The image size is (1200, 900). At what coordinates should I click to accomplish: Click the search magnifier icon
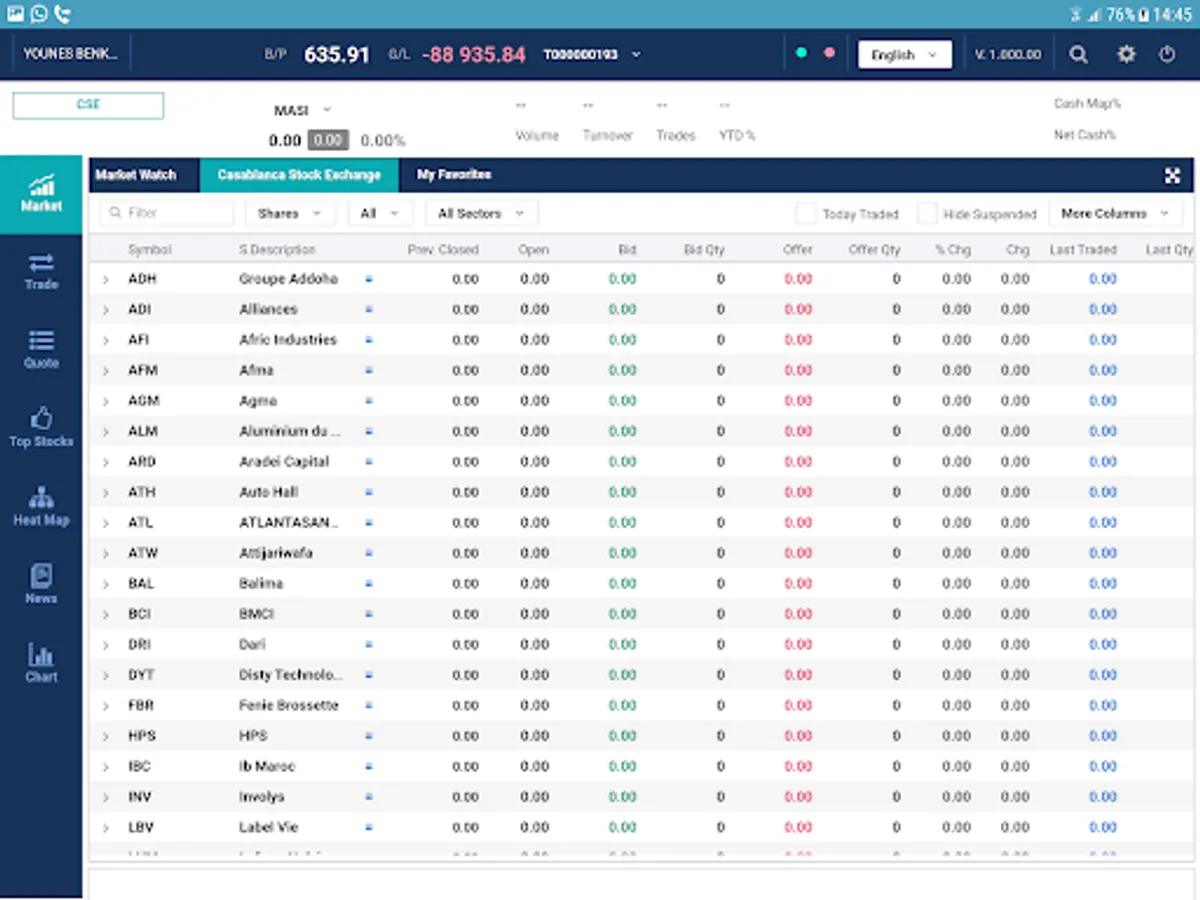coord(1078,55)
